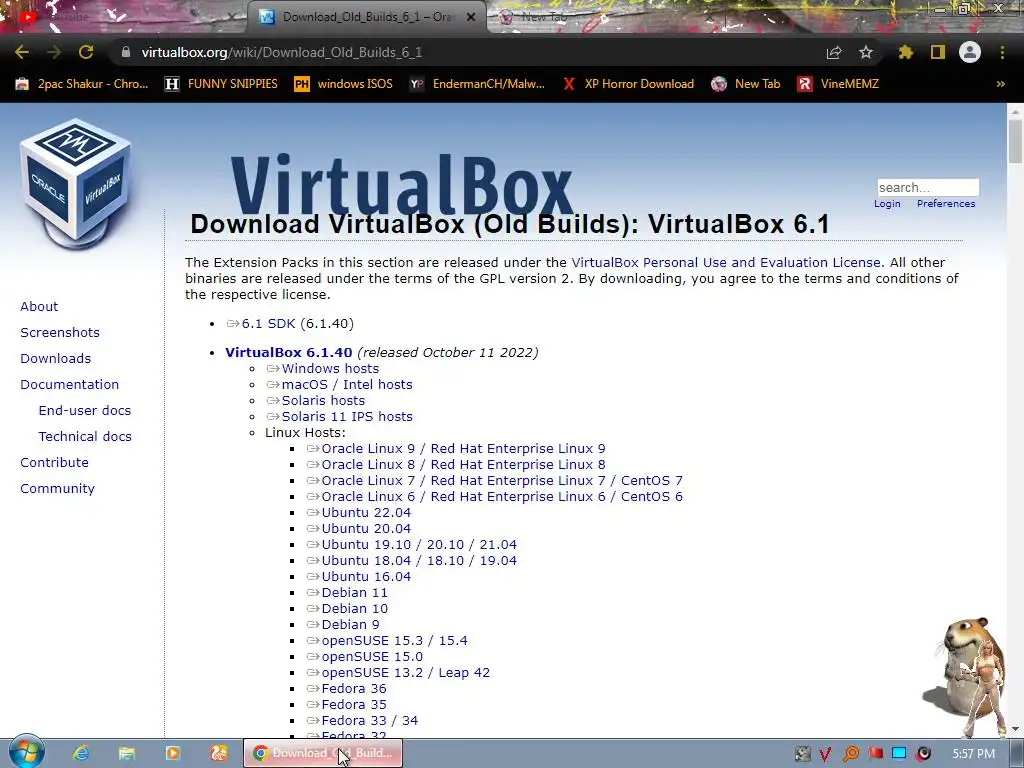This screenshot has width=1024, height=768.
Task: Click the Login link
Action: point(887,204)
